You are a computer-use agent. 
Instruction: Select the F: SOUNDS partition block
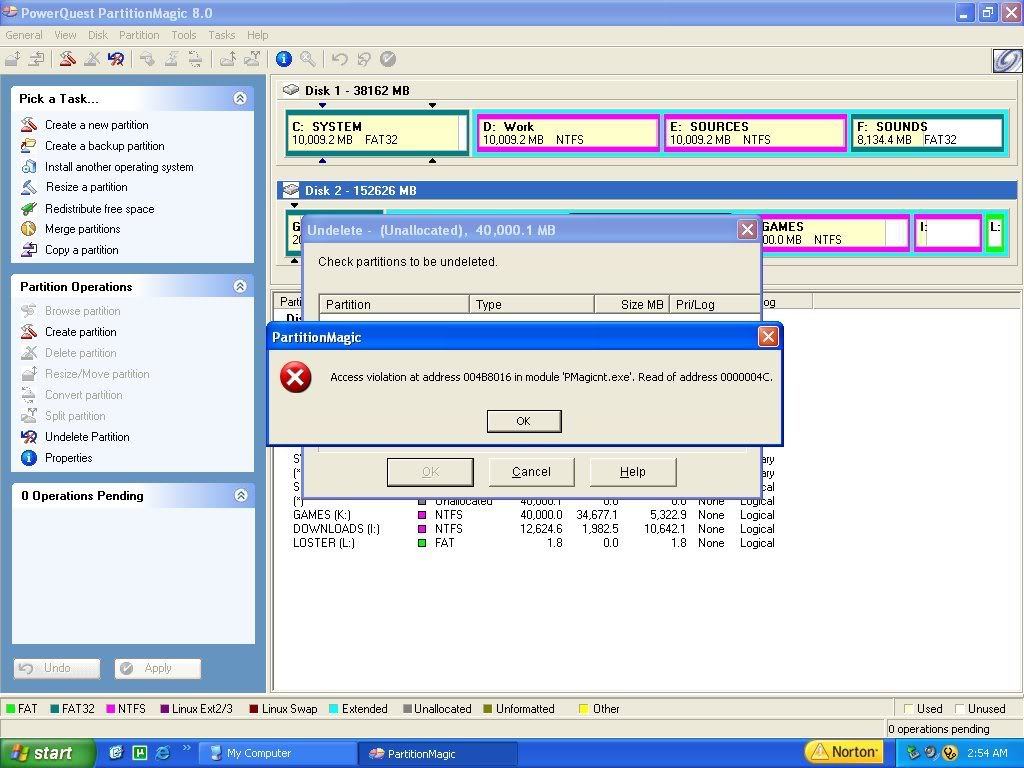click(927, 133)
